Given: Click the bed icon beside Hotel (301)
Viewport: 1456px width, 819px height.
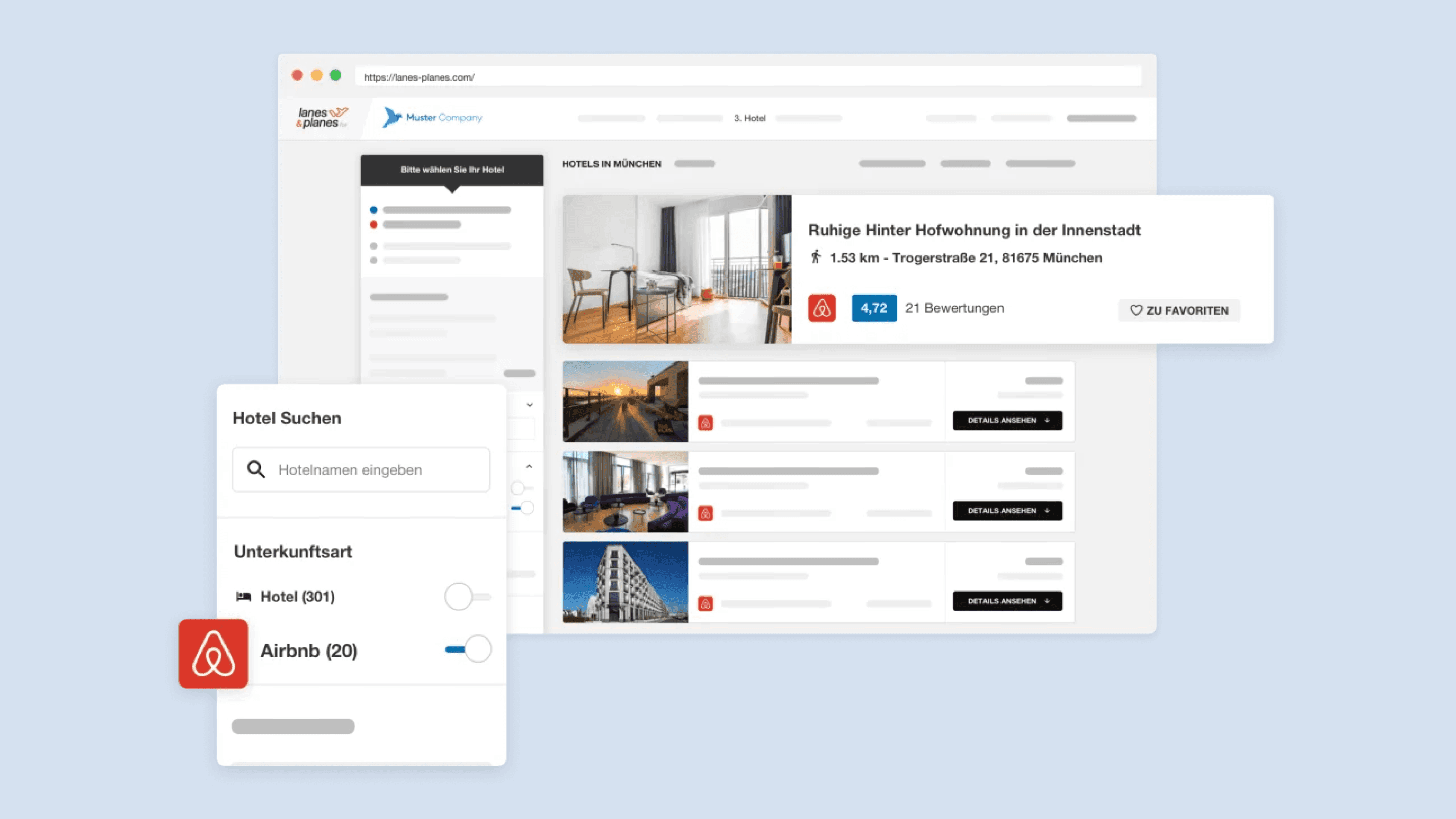Looking at the screenshot, I should [x=244, y=597].
